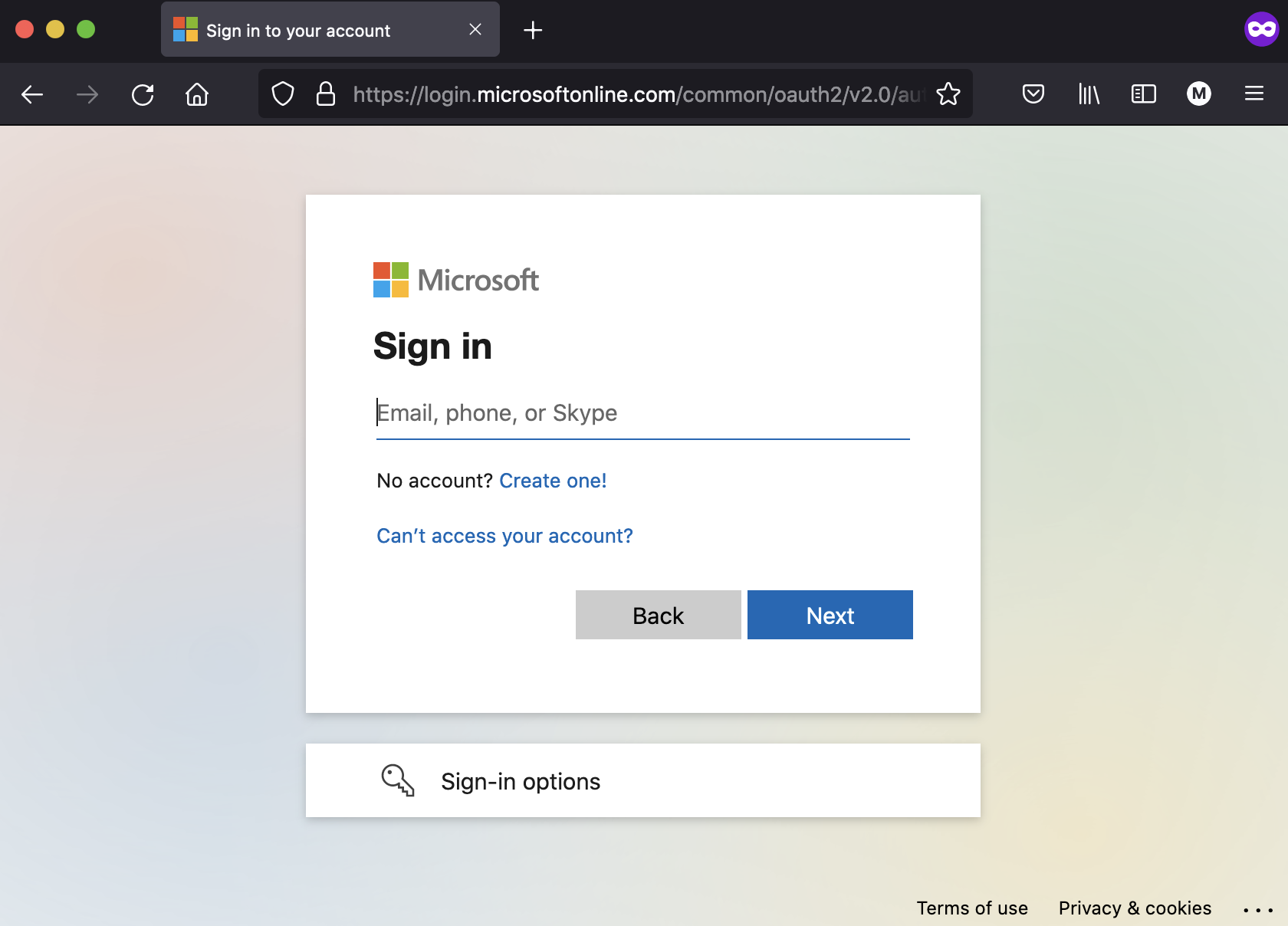Toggle the sidebar view

pyautogui.click(x=1143, y=94)
